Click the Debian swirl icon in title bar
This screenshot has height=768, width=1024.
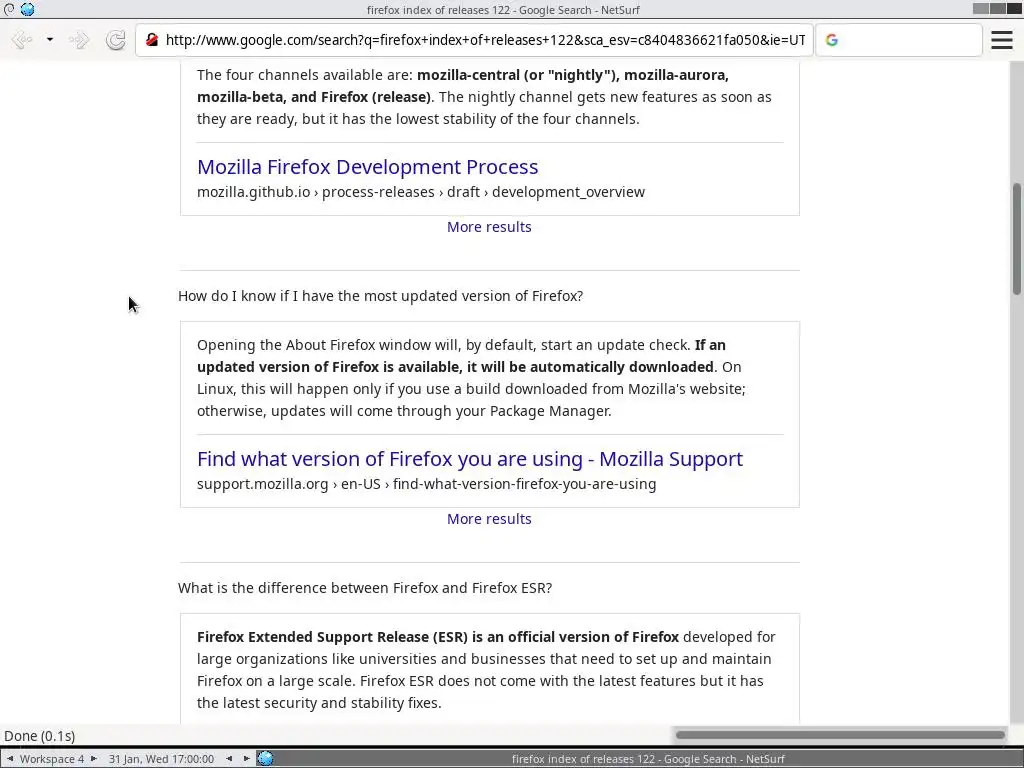click(9, 9)
